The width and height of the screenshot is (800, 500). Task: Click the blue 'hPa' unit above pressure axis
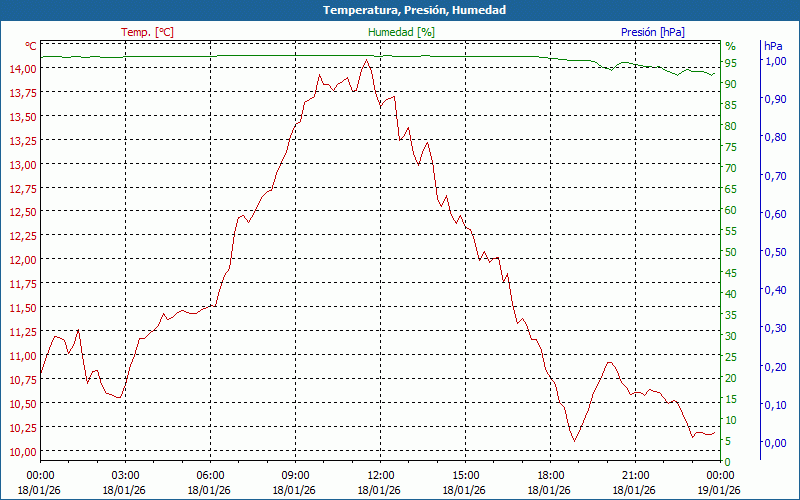click(773, 46)
